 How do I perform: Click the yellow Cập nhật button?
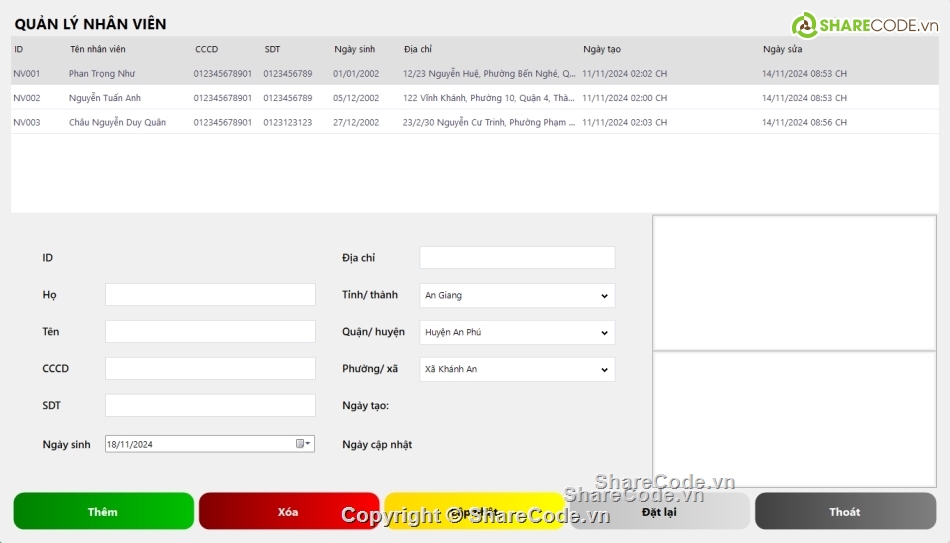tap(474, 511)
